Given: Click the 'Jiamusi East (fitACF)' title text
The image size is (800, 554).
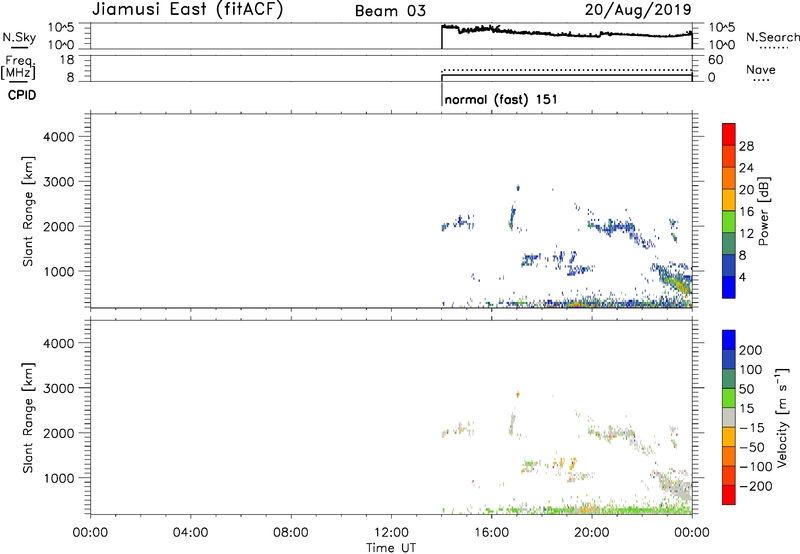Looking at the screenshot, I should (x=187, y=9).
